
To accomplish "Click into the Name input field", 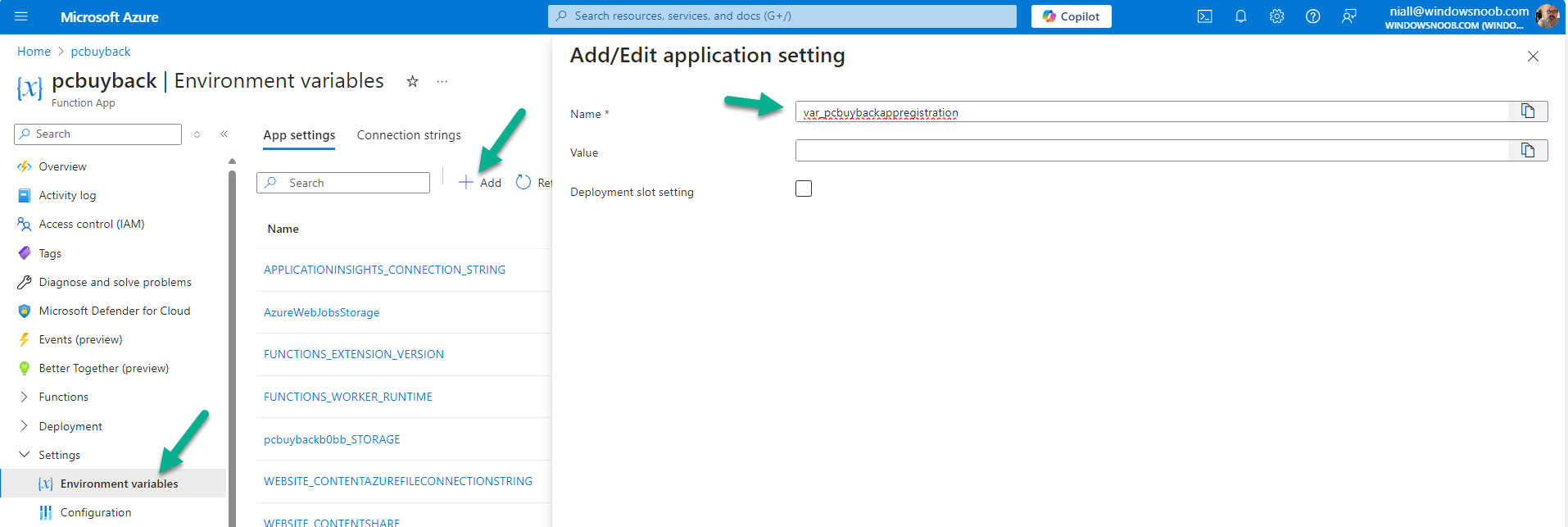I will click(1152, 111).
